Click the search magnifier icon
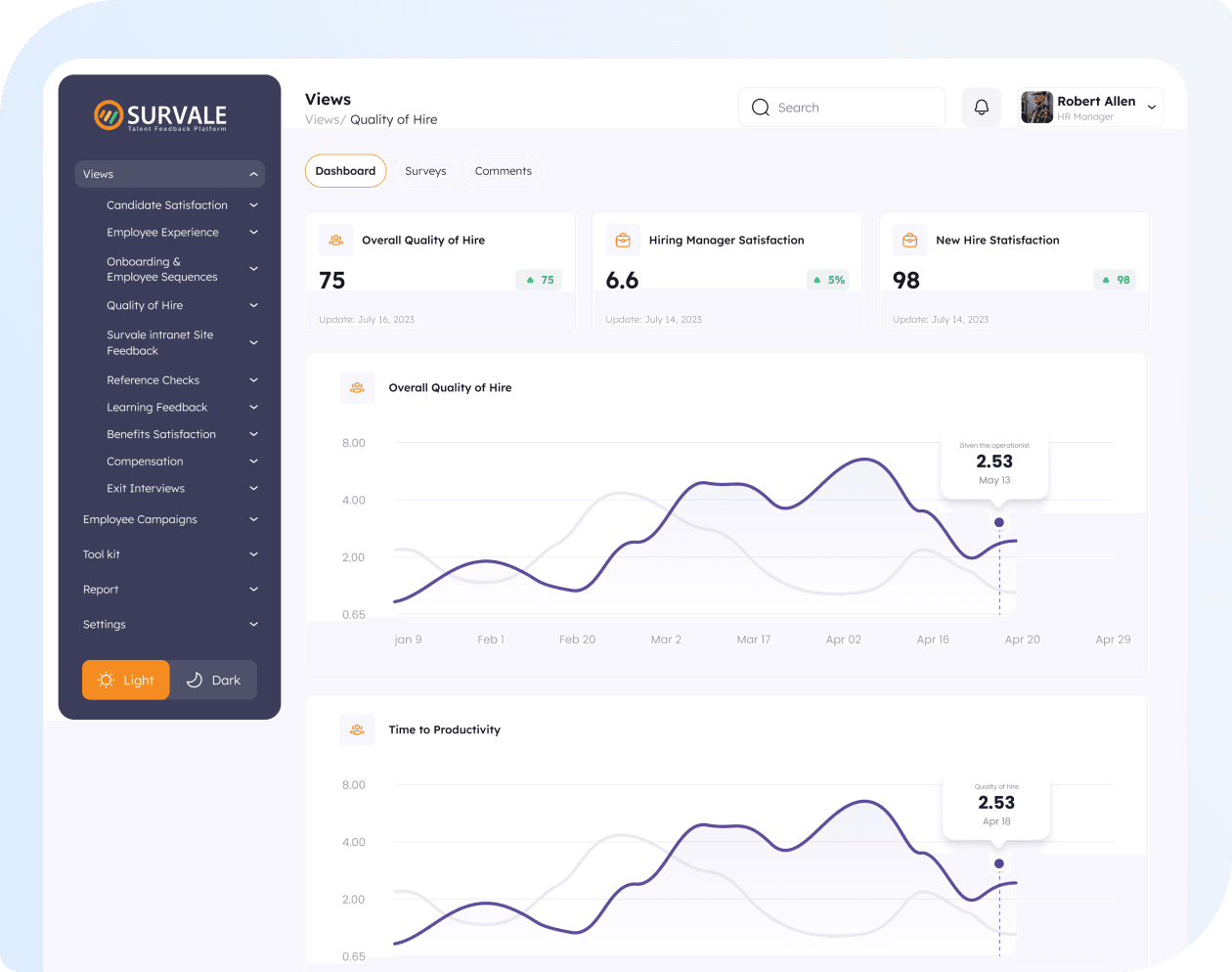 [x=761, y=108]
